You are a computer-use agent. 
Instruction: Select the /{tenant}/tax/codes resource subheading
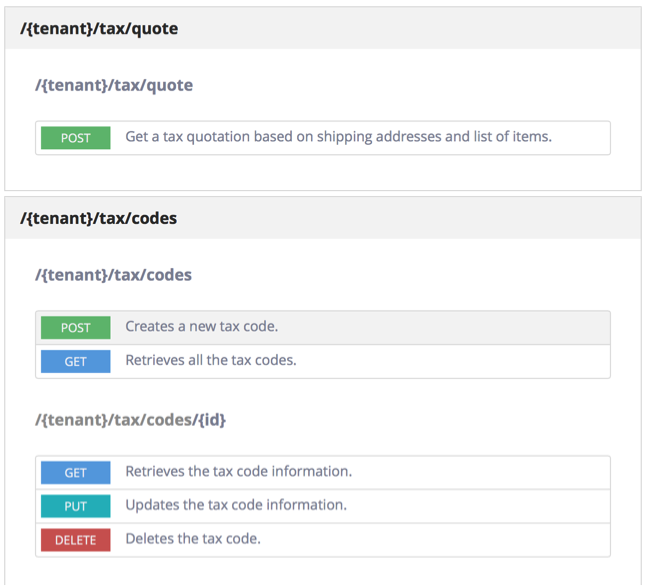[x=113, y=275]
